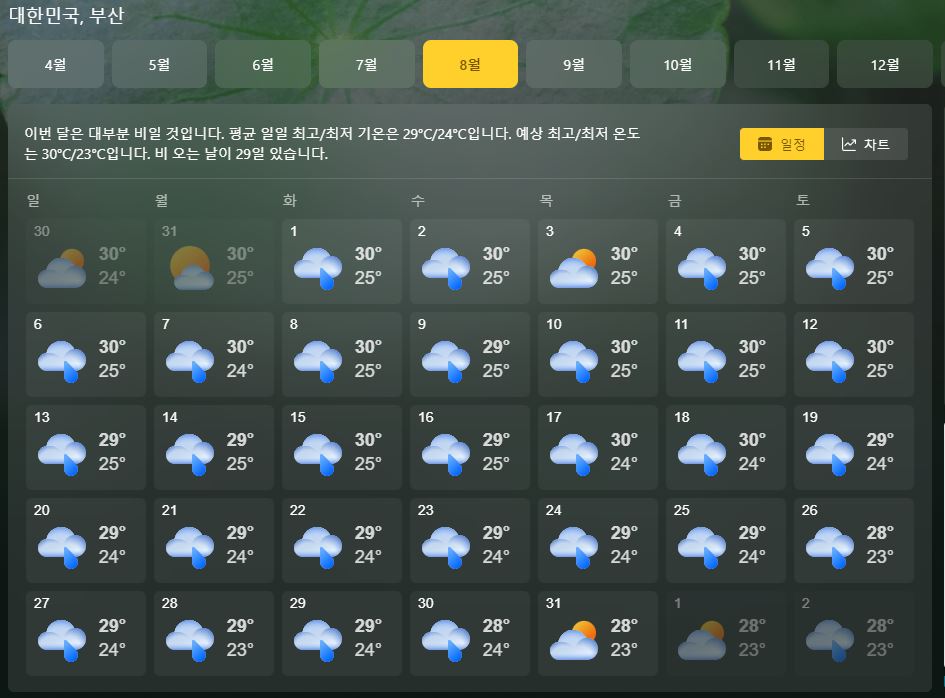This screenshot has height=698, width=945.
Task: Click the 대한민국, 부산 location title
Action: [x=66, y=14]
